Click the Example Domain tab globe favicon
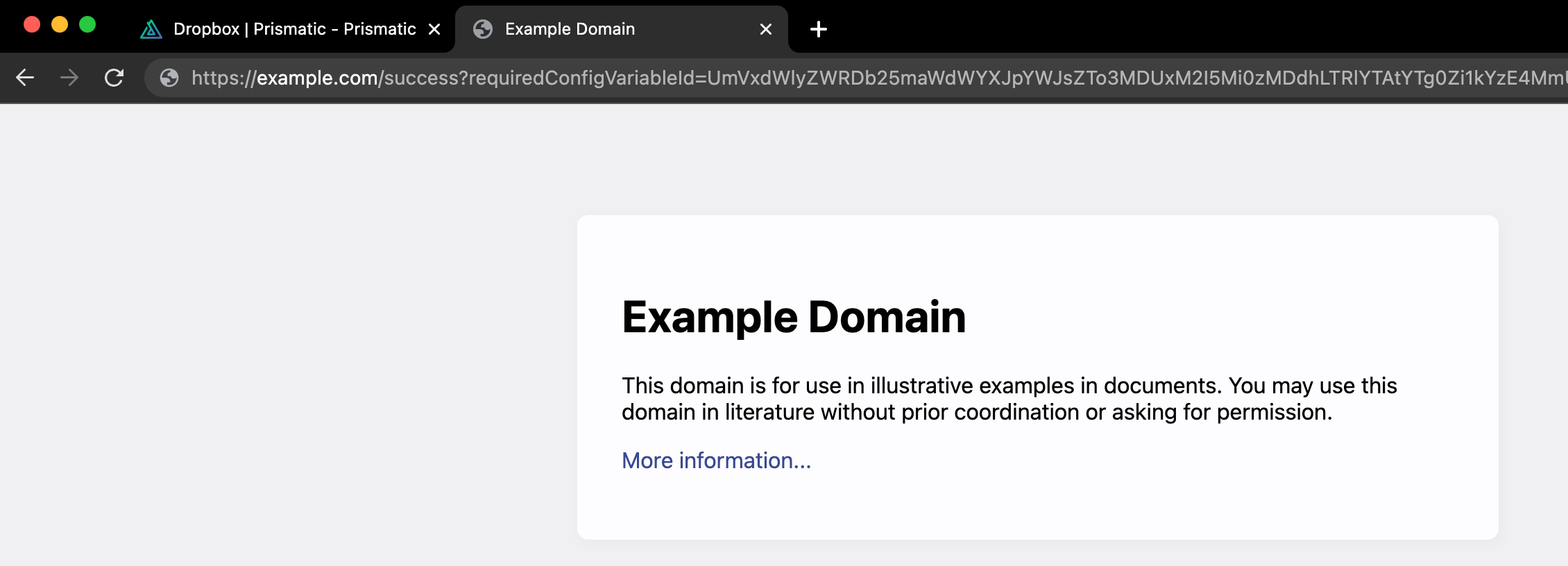Viewport: 1568px width, 566px height. pos(483,29)
